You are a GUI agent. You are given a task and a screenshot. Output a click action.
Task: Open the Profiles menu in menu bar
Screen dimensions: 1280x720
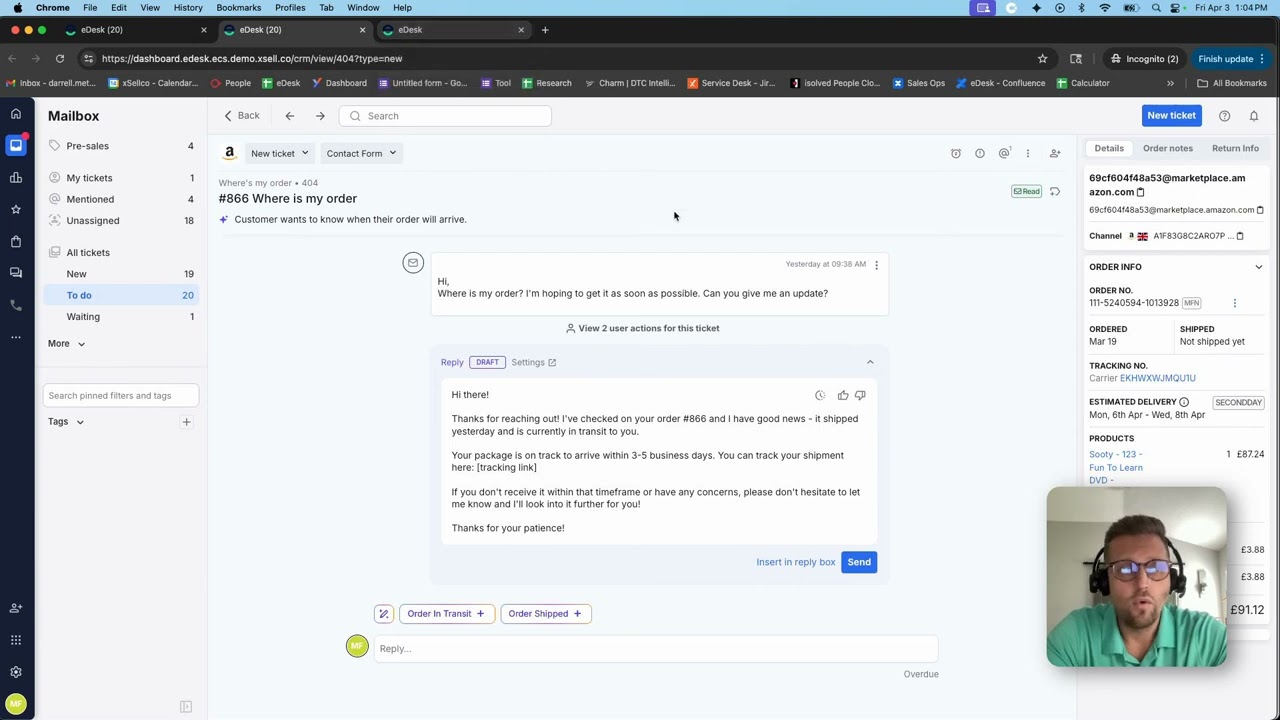(290, 7)
